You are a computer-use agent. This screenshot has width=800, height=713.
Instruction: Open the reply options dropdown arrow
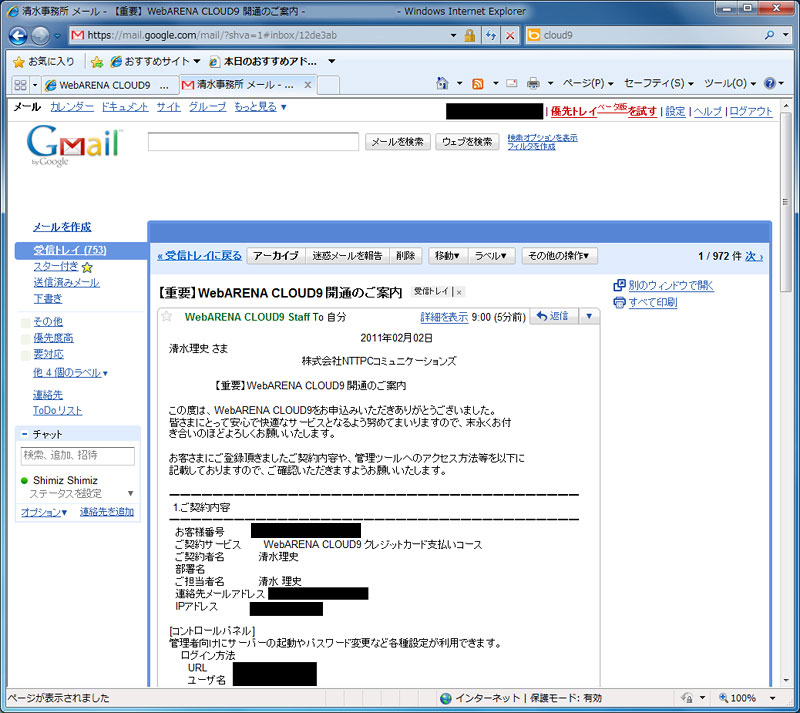pyautogui.click(x=589, y=316)
